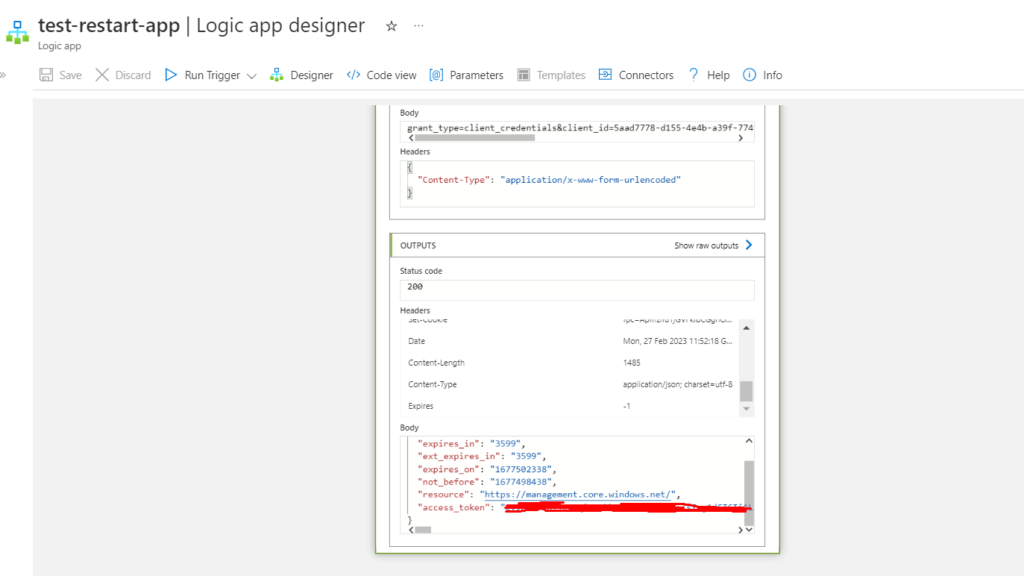The height and width of the screenshot is (576, 1024).
Task: Open the Help toolbar item
Action: 709,75
